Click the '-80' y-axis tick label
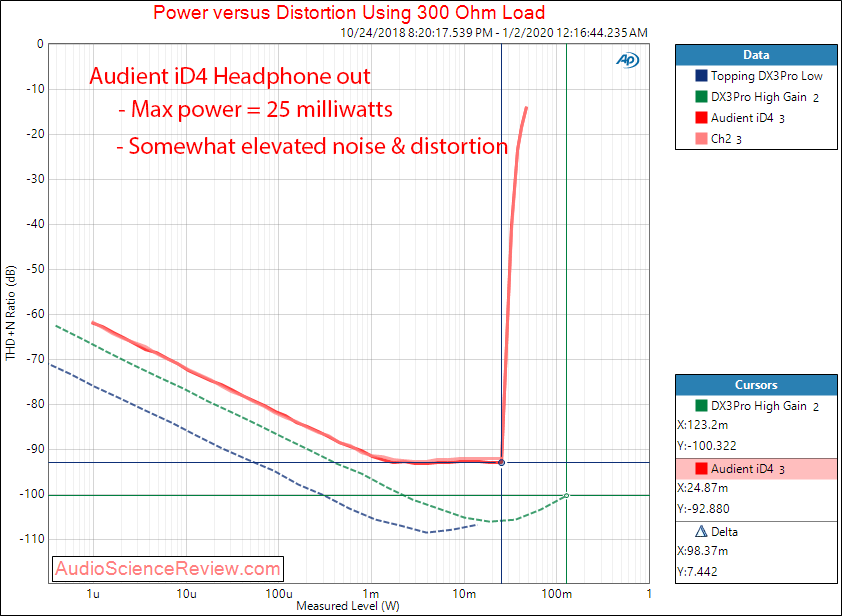842x616 pixels. [35, 404]
